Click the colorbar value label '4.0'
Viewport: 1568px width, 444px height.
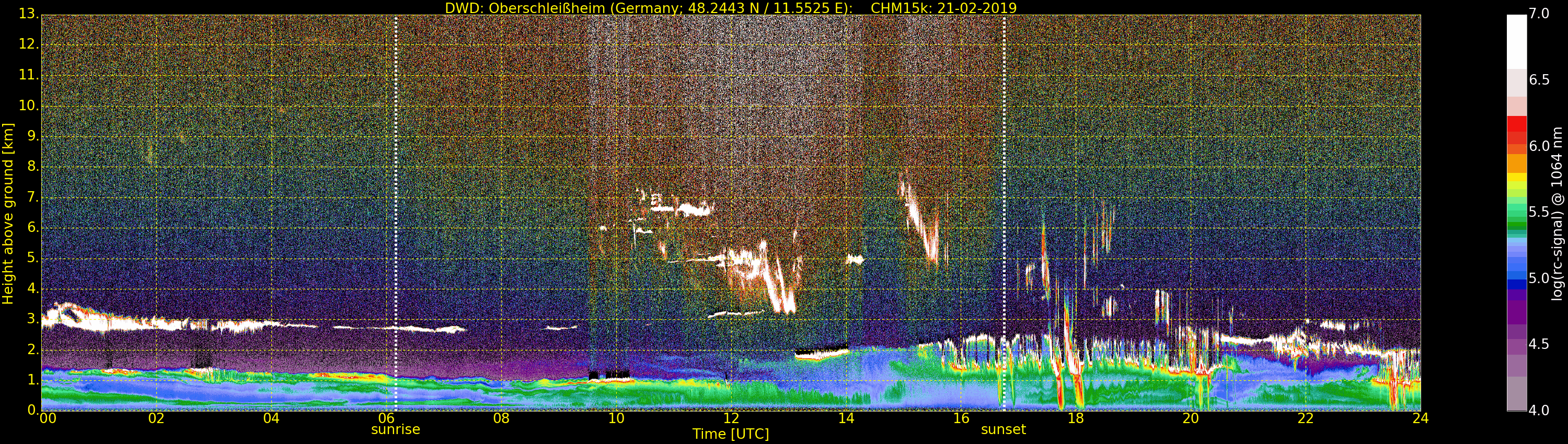(1539, 411)
